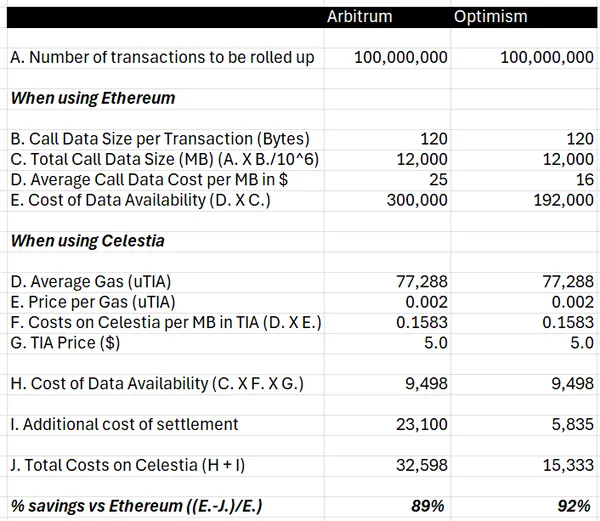
Task: Click the 'Number of transactions to be rolled up' label
Action: pos(162,58)
